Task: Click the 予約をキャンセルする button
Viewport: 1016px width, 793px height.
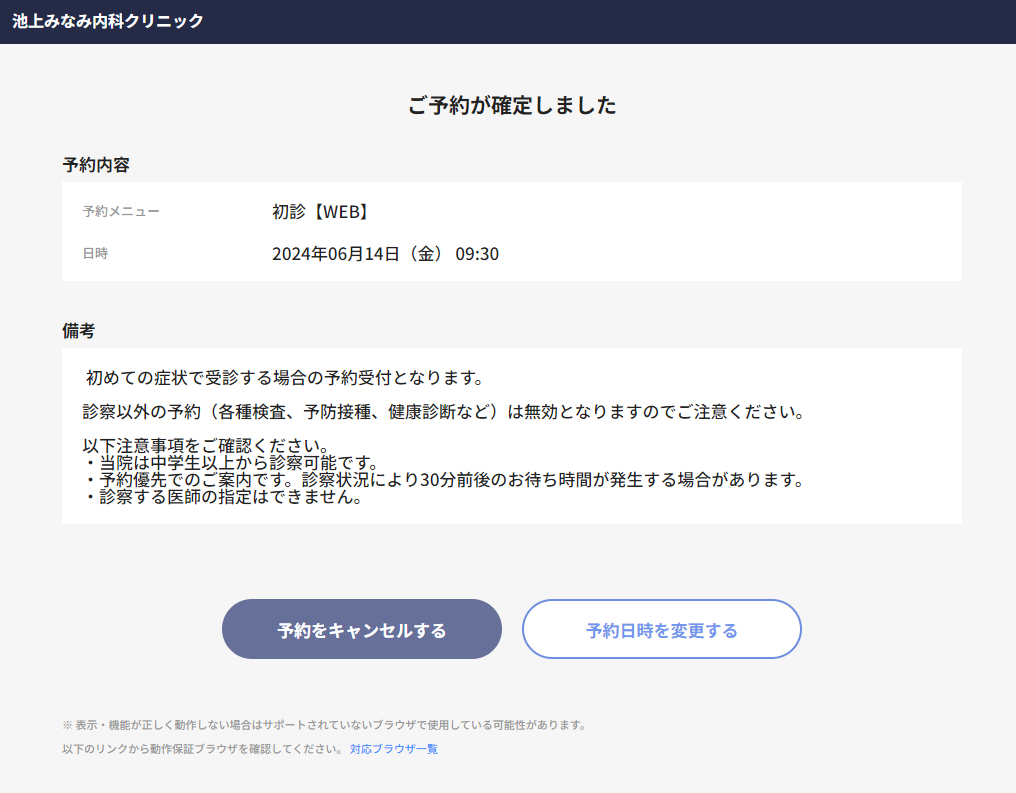Action: pyautogui.click(x=362, y=629)
